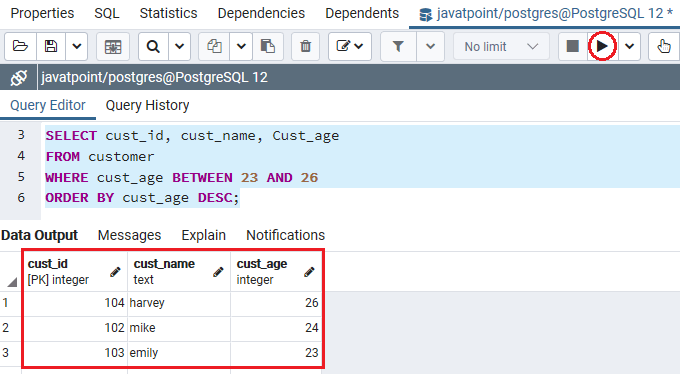Save query using the floppy disk icon
The height and width of the screenshot is (374, 680).
click(x=51, y=46)
